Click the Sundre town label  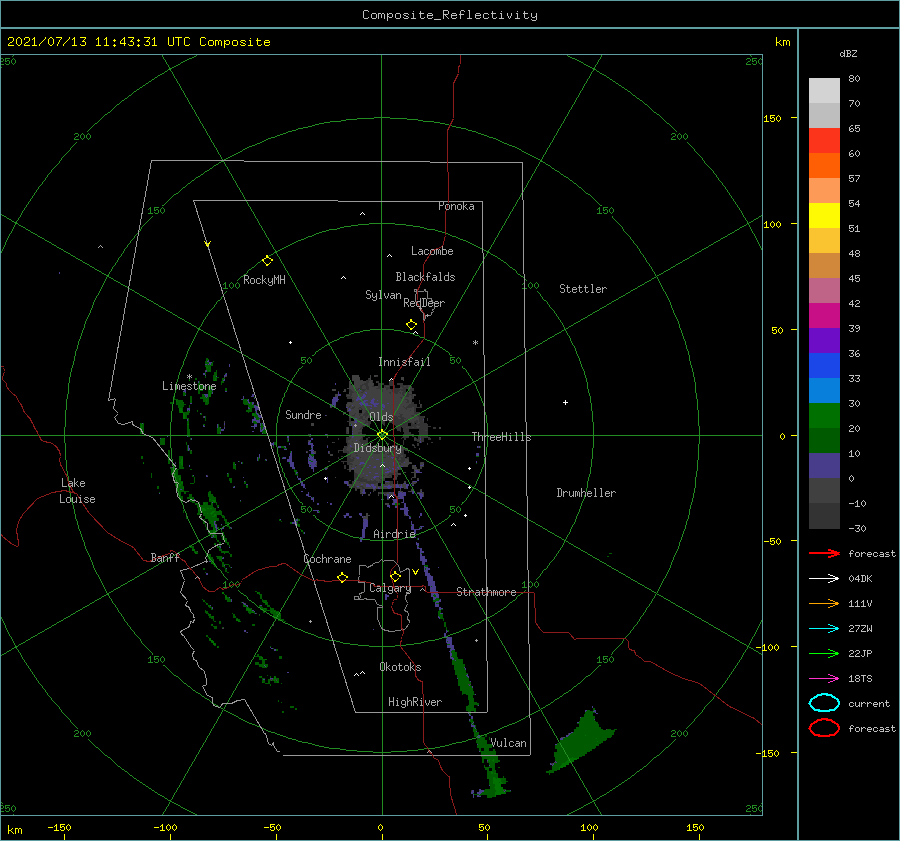coord(303,414)
